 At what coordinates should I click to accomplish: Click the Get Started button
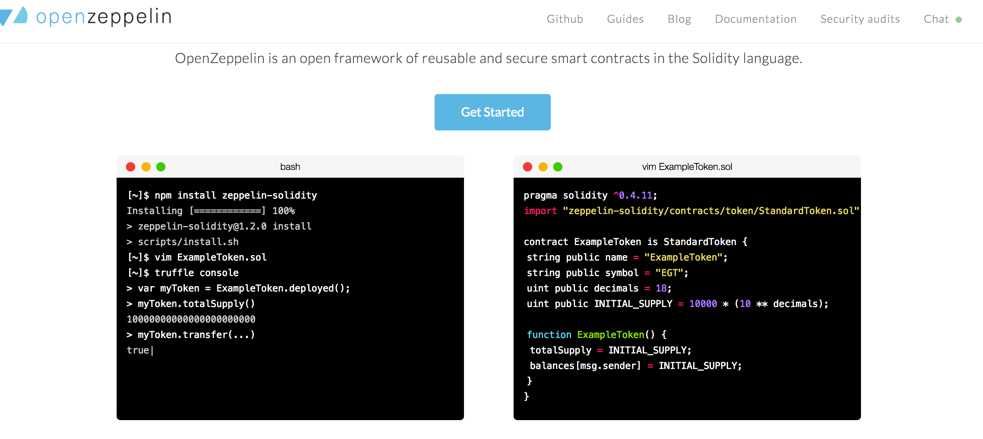pos(492,112)
